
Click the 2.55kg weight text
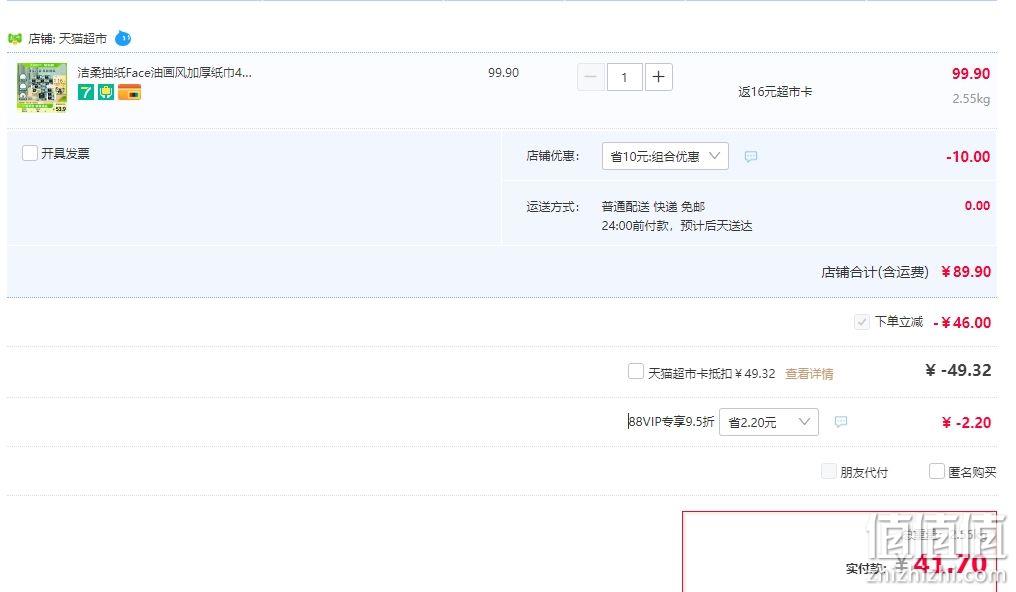(971, 99)
